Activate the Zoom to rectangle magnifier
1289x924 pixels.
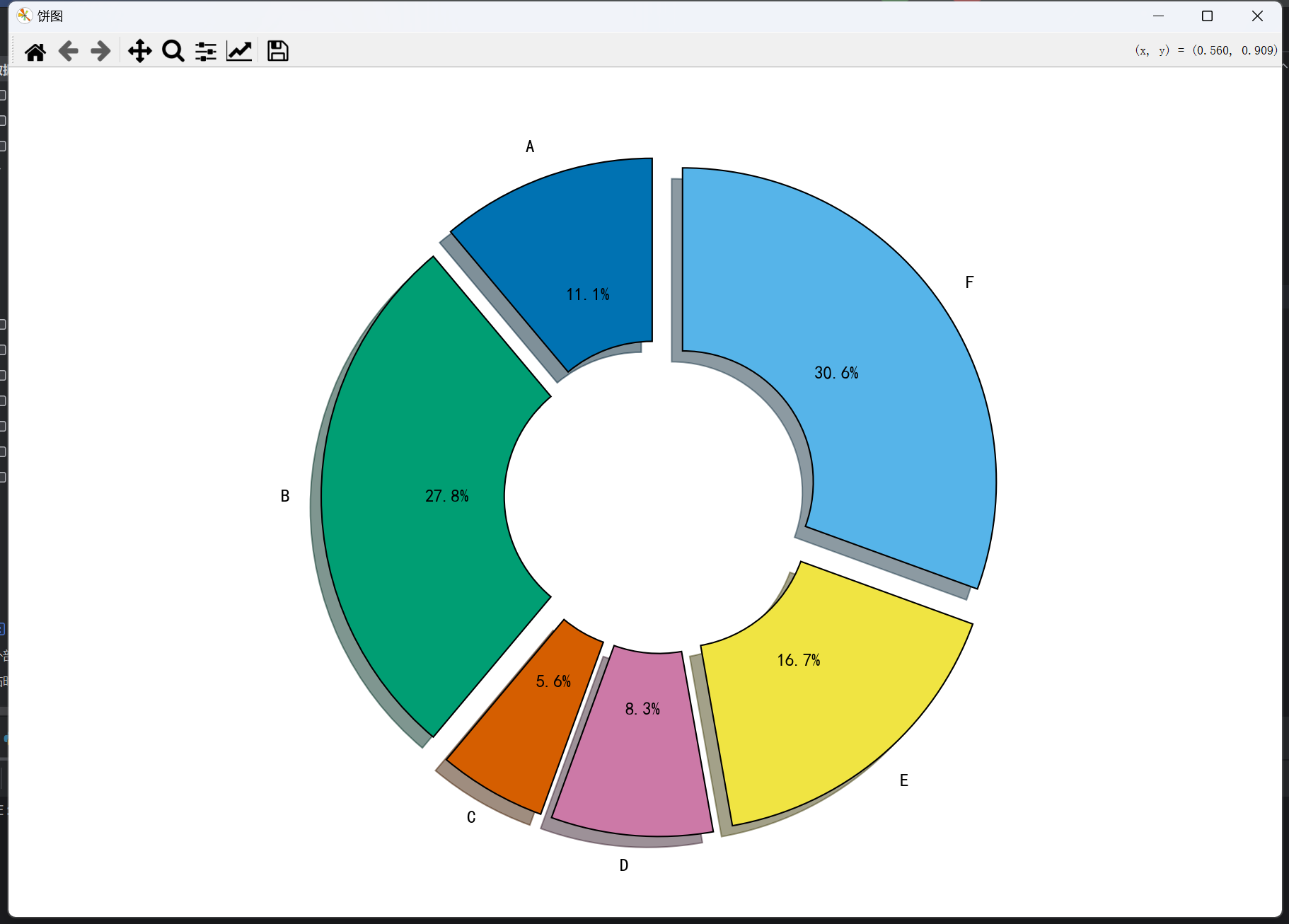click(173, 51)
